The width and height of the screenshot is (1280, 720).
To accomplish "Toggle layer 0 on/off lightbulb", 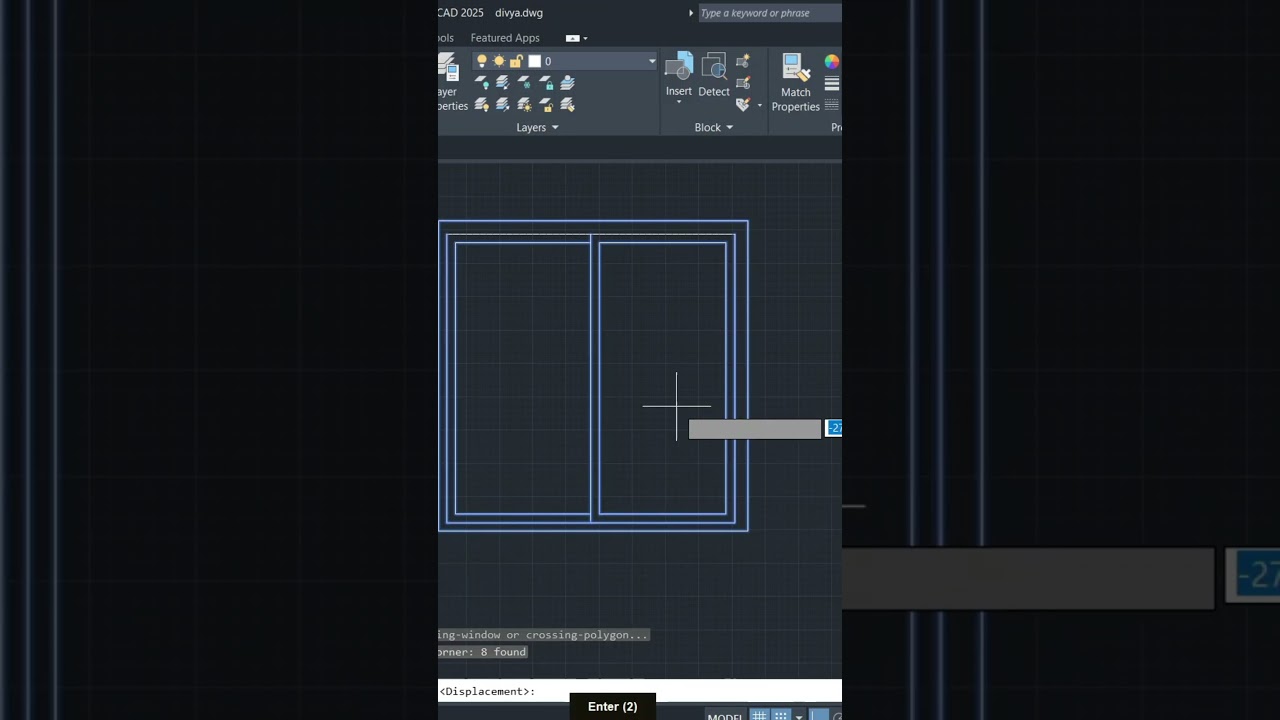I will point(481,61).
